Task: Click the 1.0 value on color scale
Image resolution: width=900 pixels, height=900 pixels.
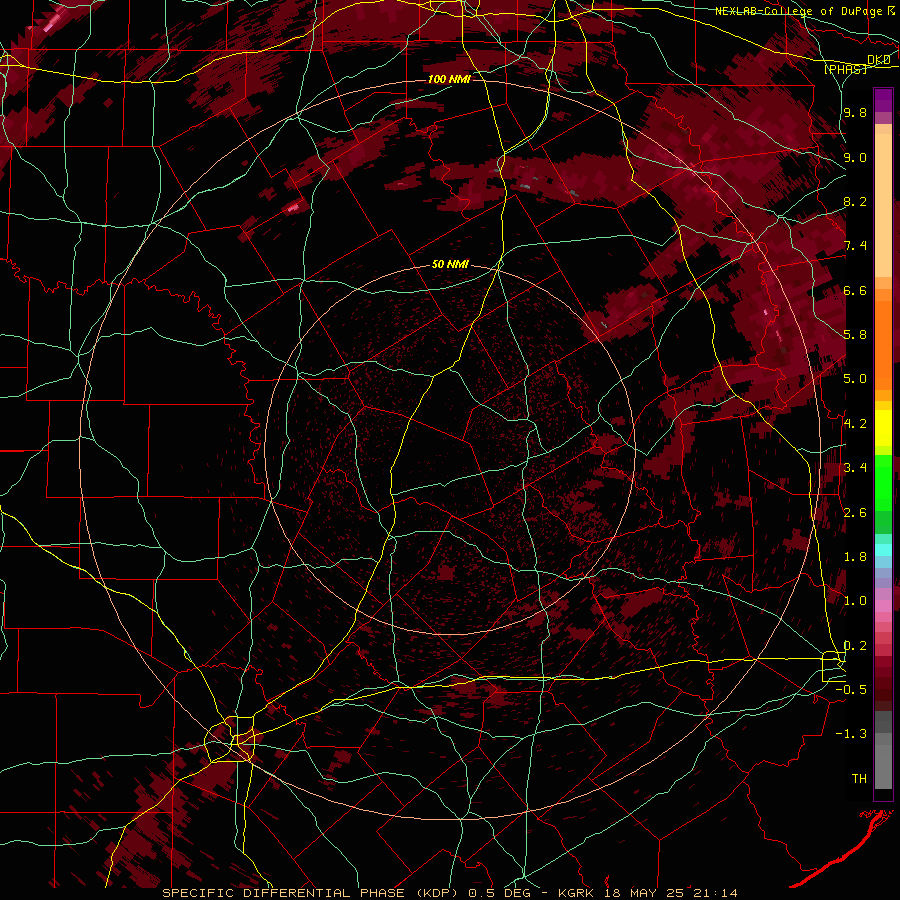Action: (855, 601)
